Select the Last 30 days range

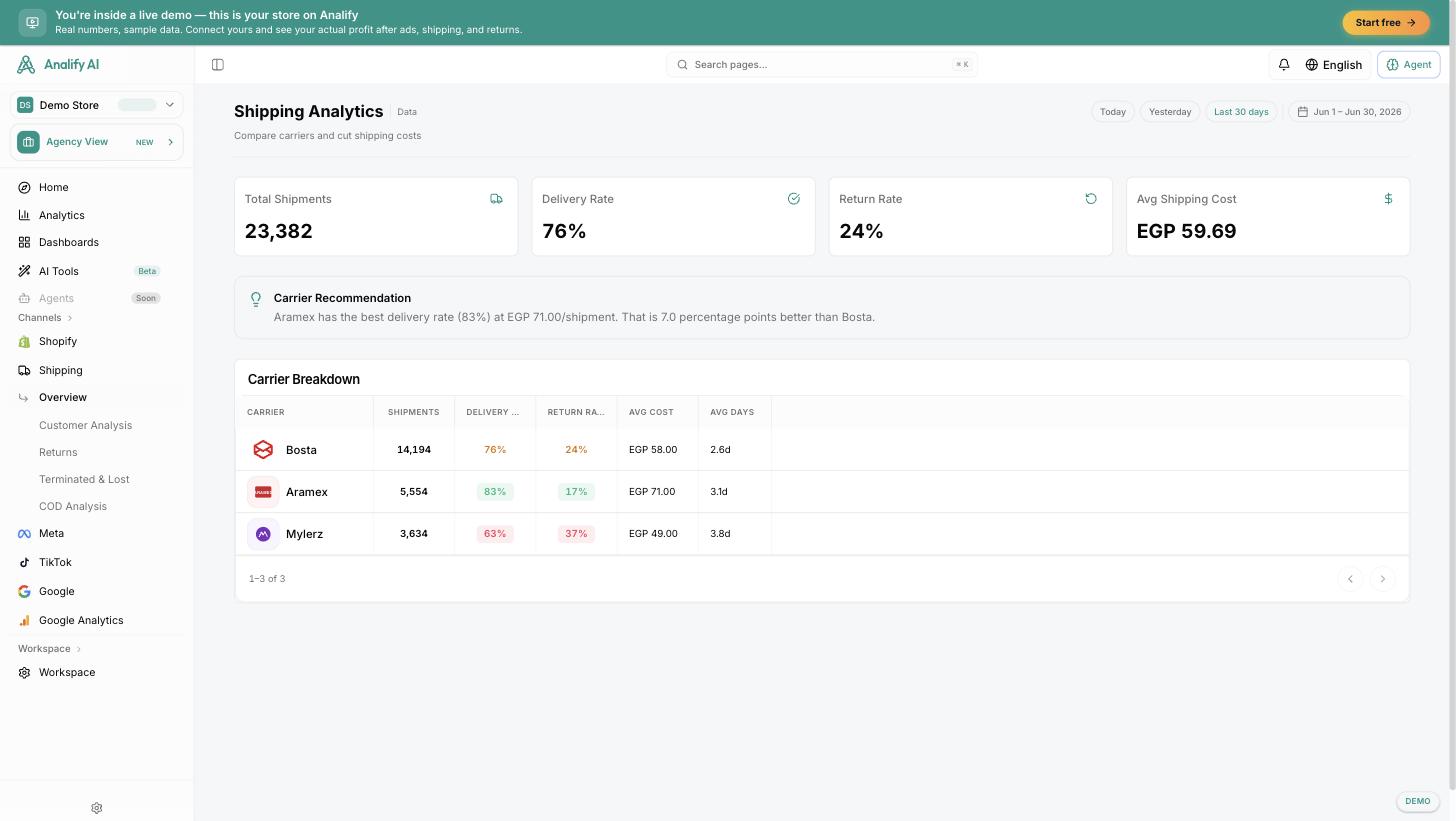pos(1241,112)
